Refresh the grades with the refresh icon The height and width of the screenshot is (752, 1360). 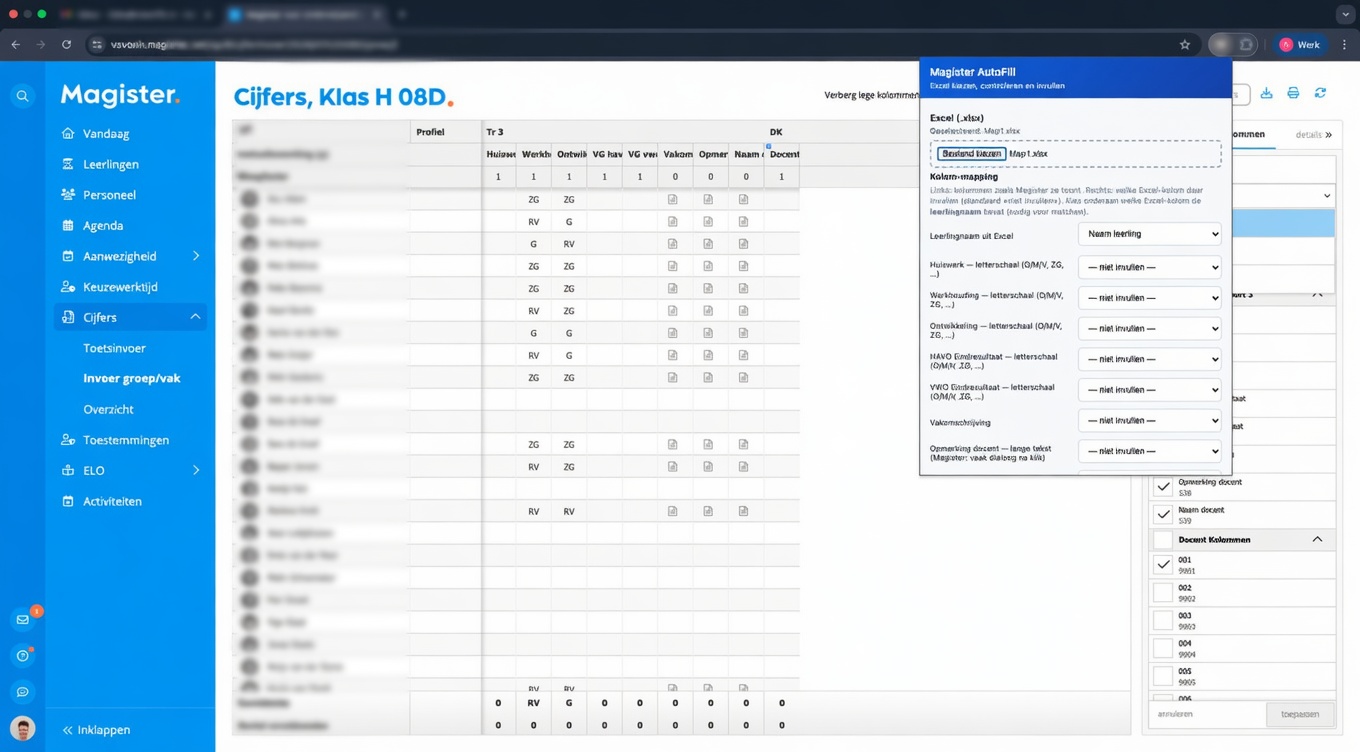pyautogui.click(x=1320, y=92)
